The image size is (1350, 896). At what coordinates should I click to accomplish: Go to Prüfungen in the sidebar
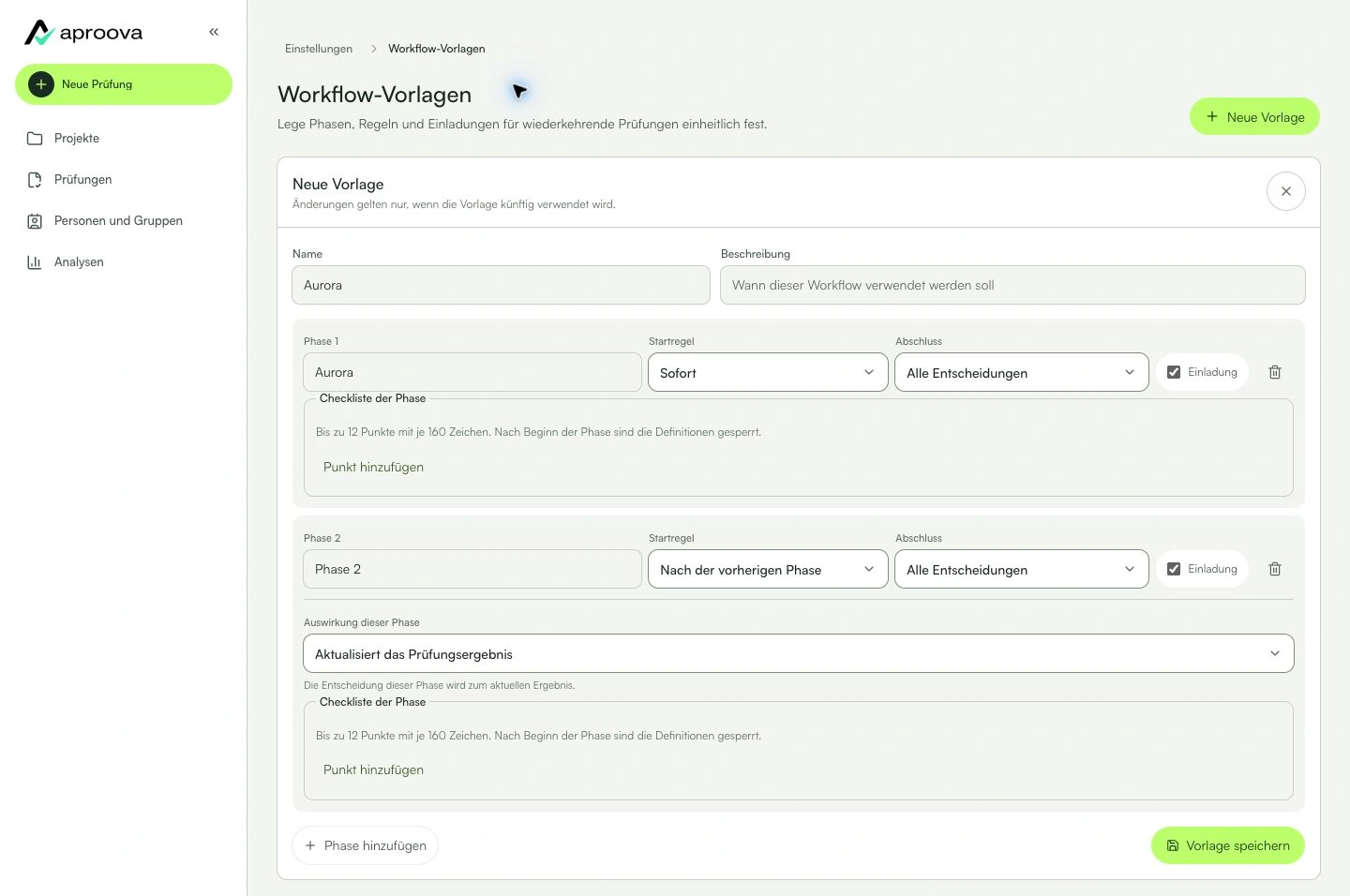click(82, 180)
